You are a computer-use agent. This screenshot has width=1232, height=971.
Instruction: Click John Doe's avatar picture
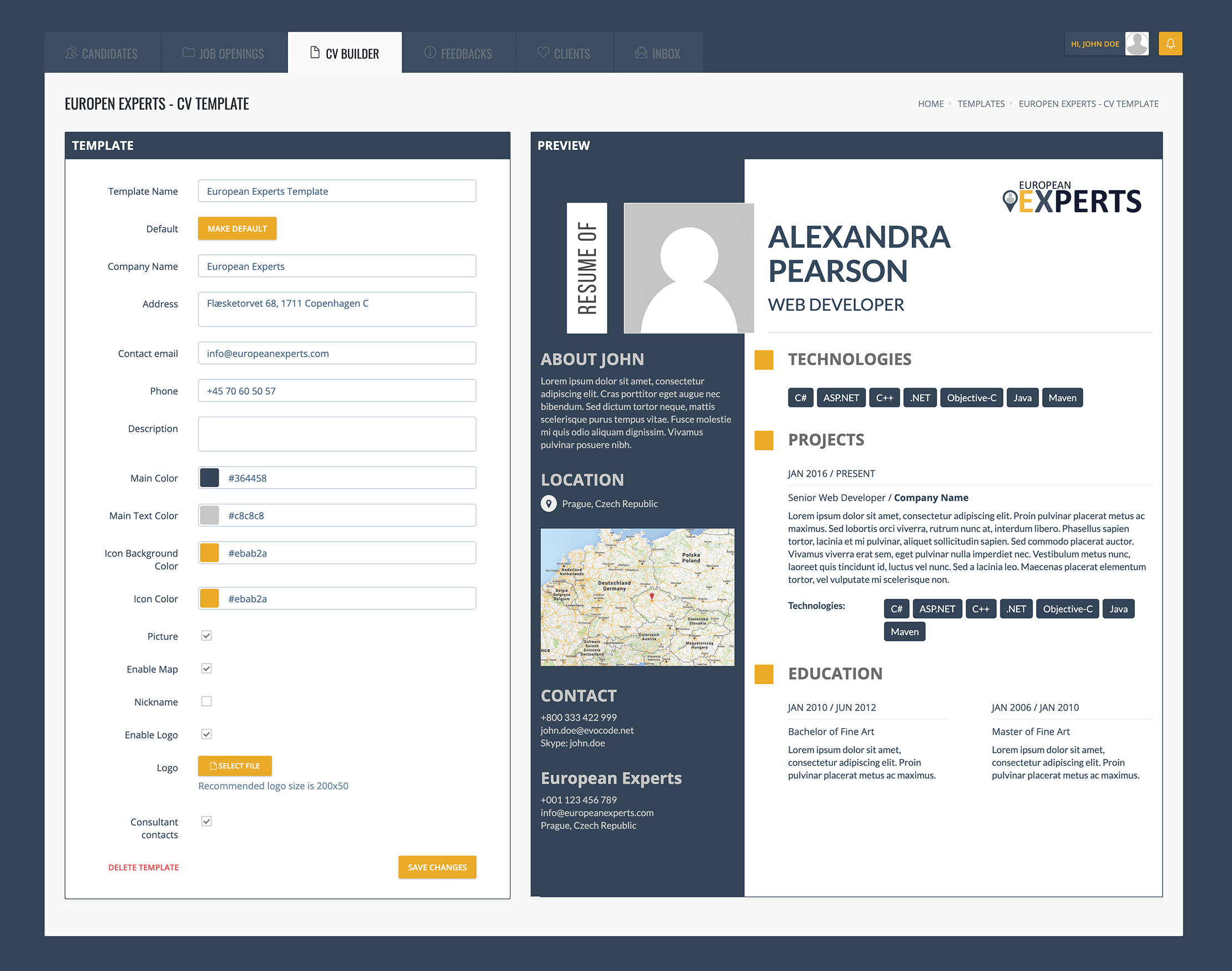[x=1137, y=44]
